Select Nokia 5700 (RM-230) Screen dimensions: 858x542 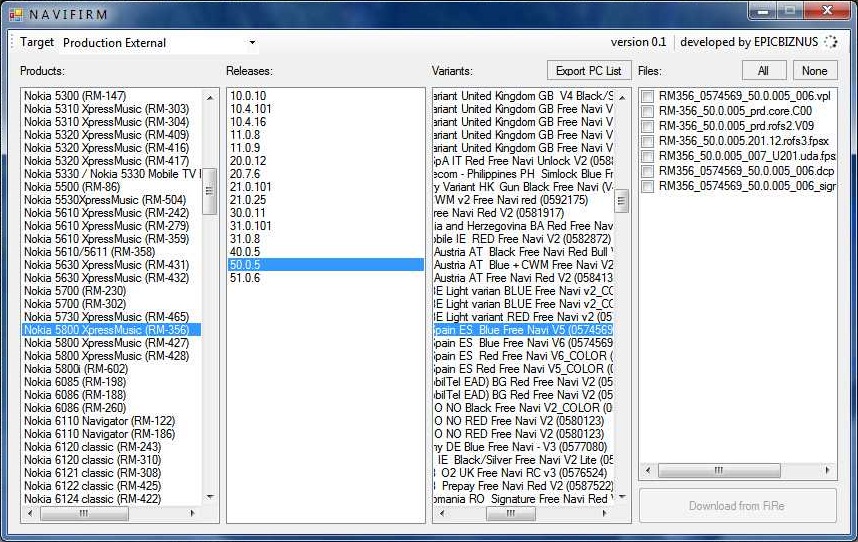[x=112, y=291]
